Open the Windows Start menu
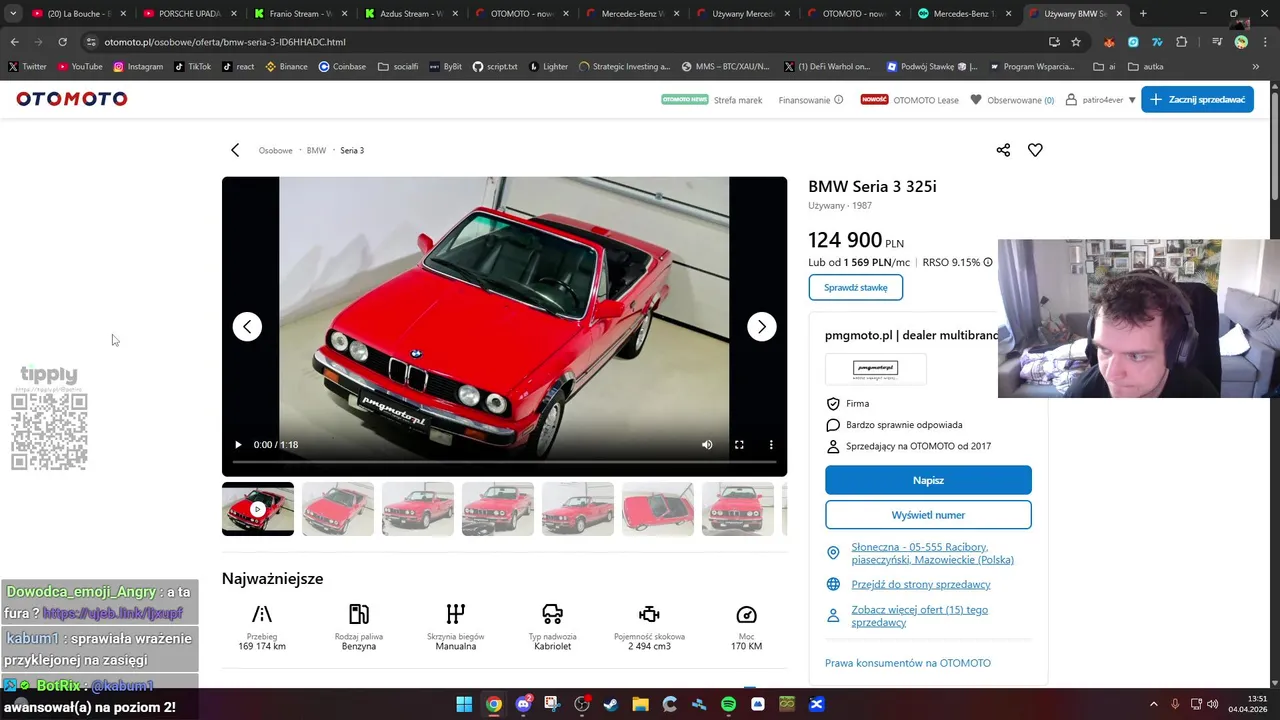Screen dimensions: 1280x720 [464, 704]
